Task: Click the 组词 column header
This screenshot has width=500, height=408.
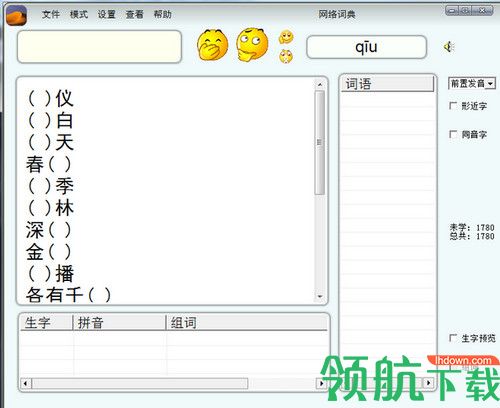Action: tap(247, 323)
